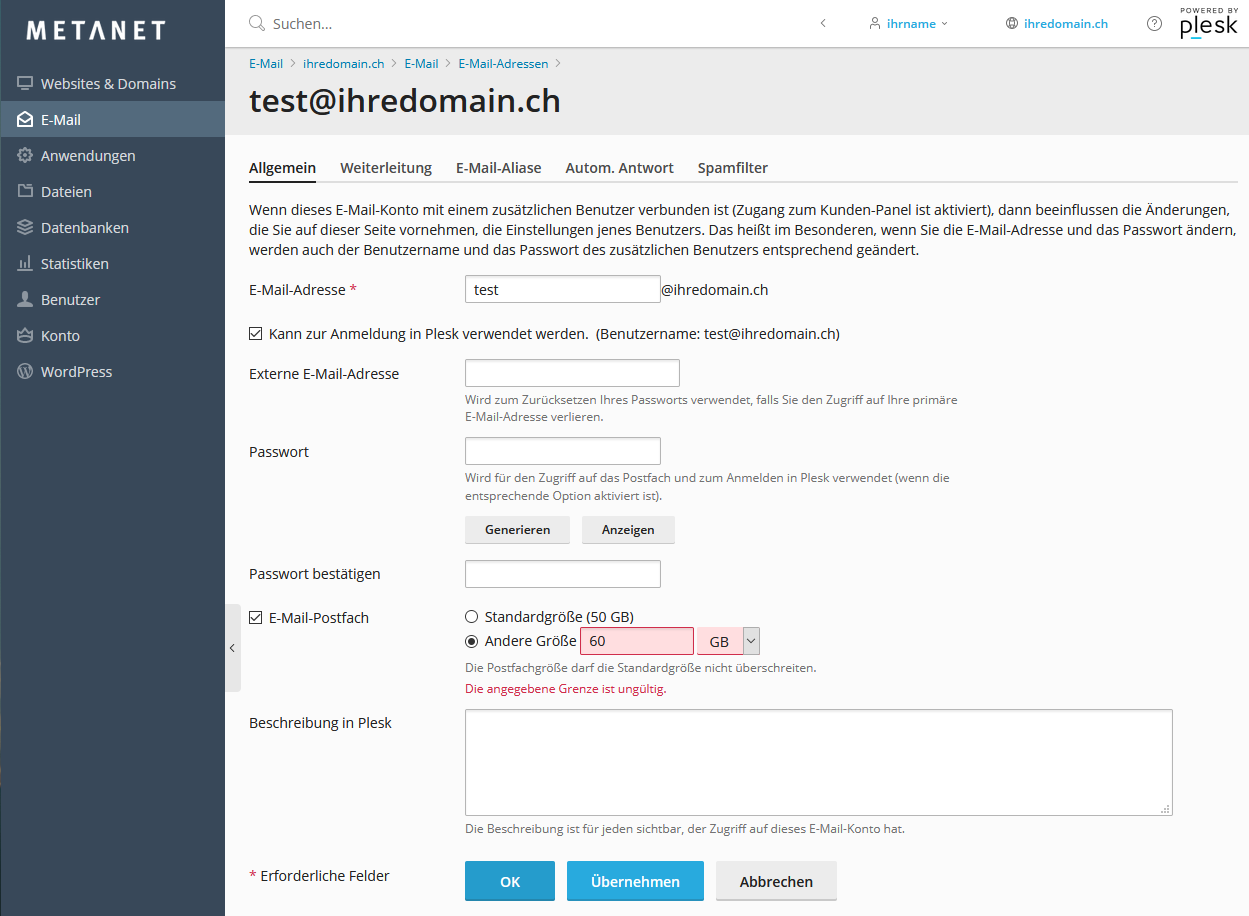Image resolution: width=1249 pixels, height=916 pixels.
Task: Click the Externe E-Mail-Adresse input field
Action: [572, 374]
